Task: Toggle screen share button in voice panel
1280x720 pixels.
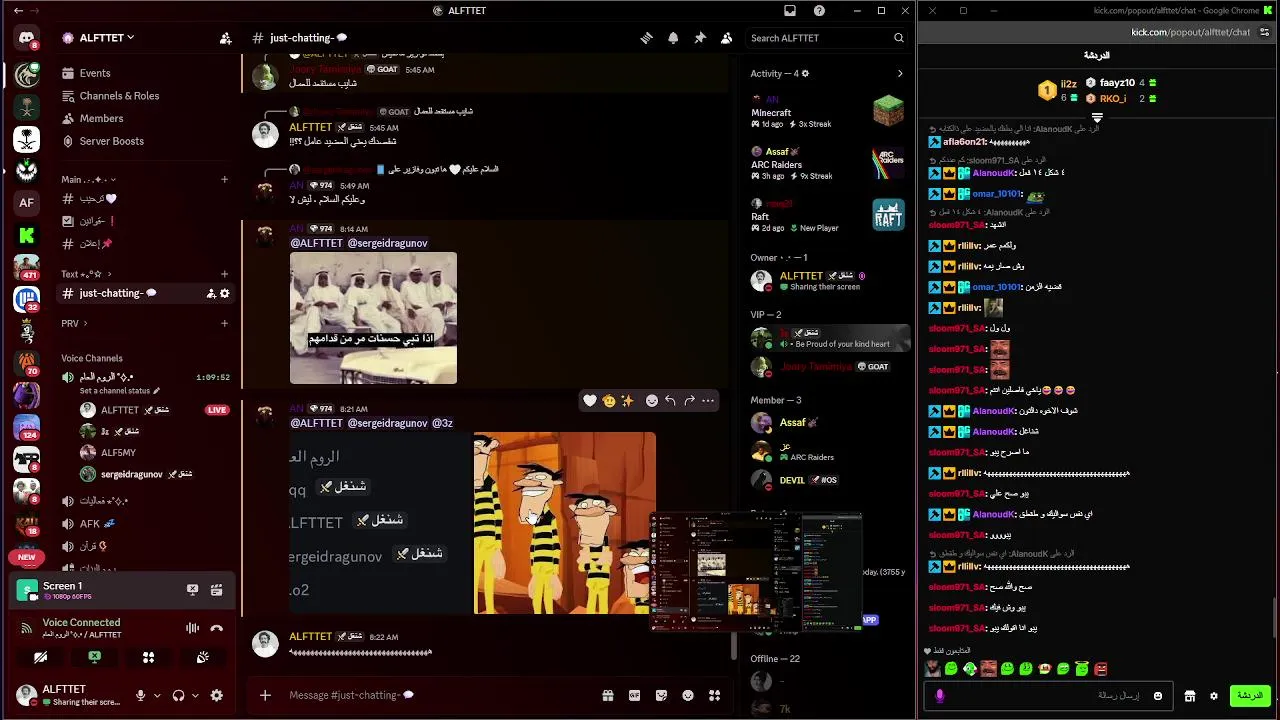Action: point(94,657)
